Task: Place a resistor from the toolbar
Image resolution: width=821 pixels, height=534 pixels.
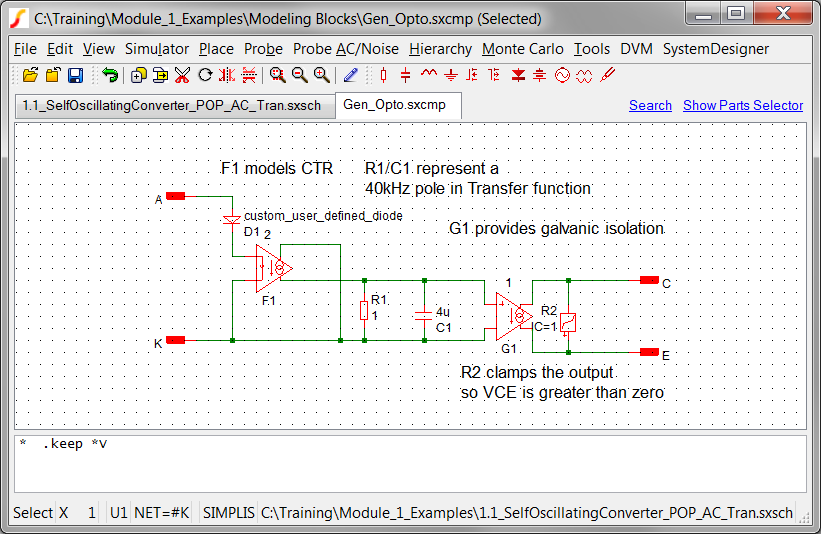Action: click(383, 75)
